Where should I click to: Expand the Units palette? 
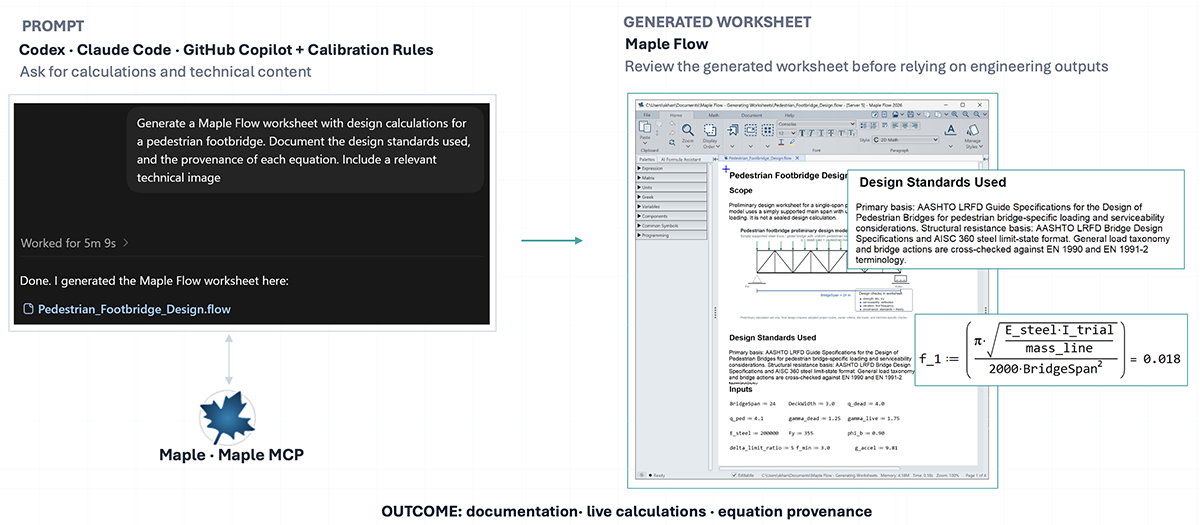coord(671,187)
